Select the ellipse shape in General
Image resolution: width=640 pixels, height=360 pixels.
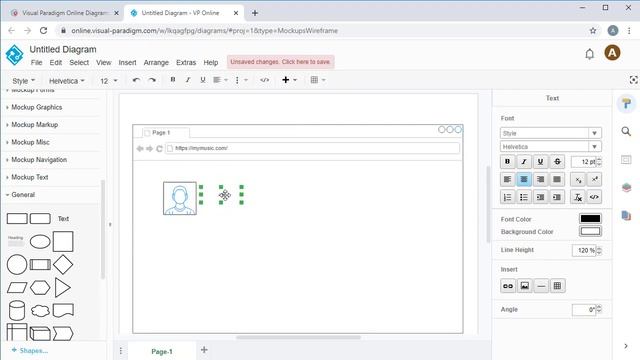click(x=40, y=242)
